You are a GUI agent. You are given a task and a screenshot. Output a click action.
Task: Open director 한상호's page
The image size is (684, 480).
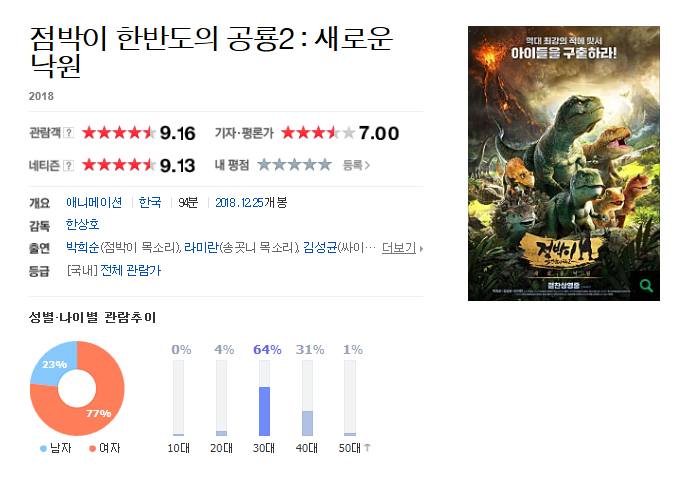[x=82, y=224]
